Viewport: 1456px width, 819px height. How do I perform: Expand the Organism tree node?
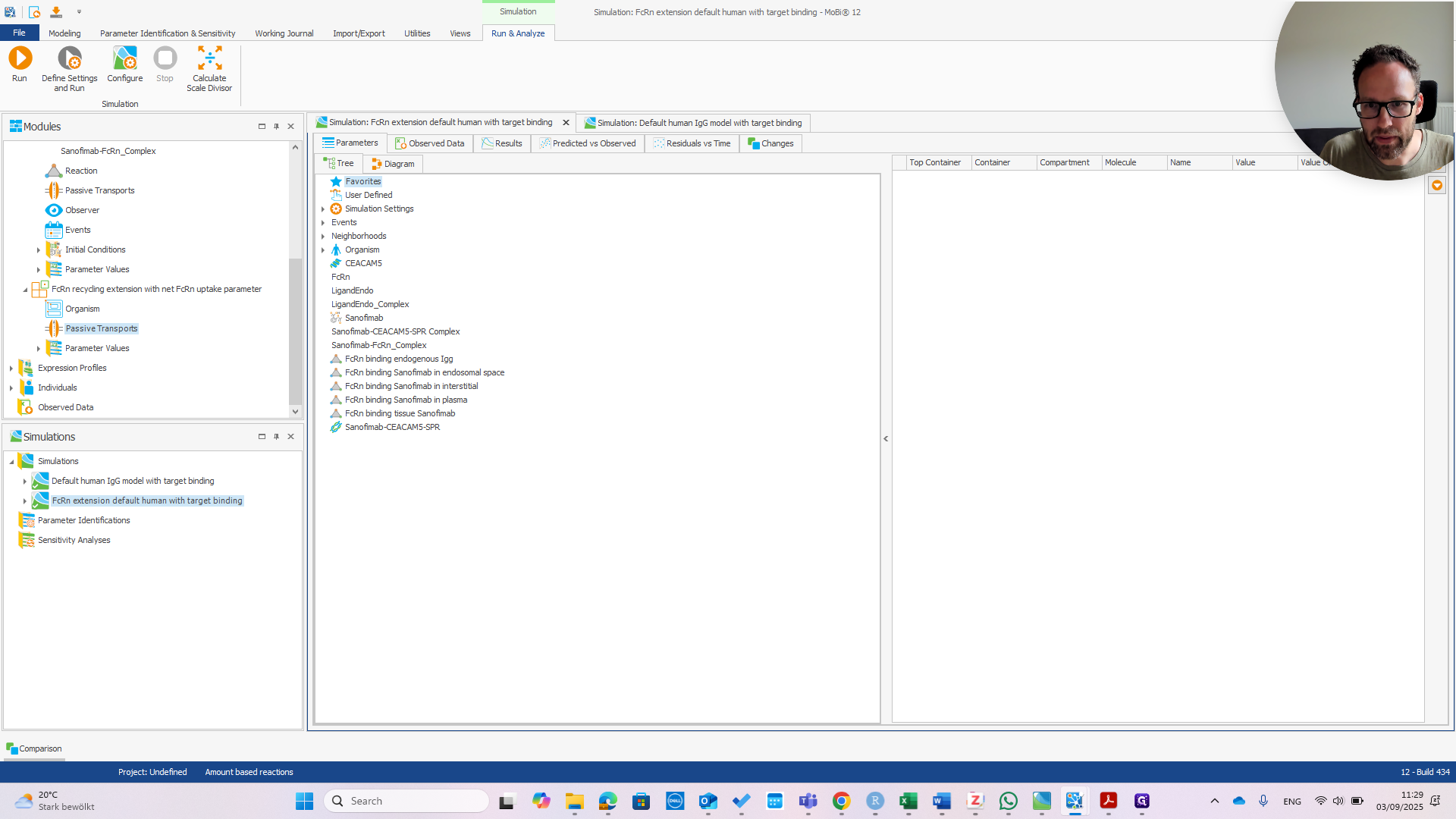pyautogui.click(x=323, y=250)
